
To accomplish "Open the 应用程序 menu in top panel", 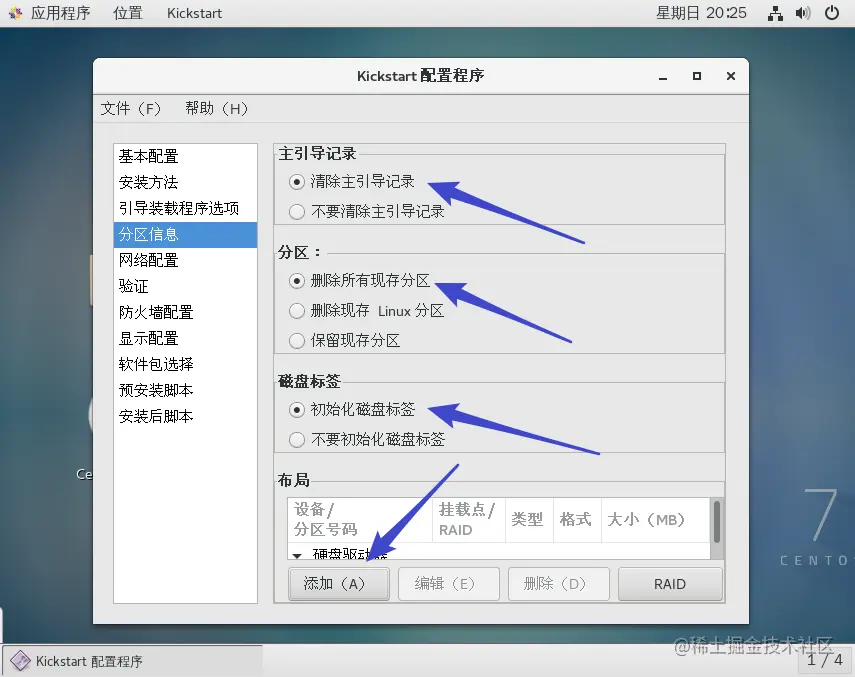I will pos(61,13).
